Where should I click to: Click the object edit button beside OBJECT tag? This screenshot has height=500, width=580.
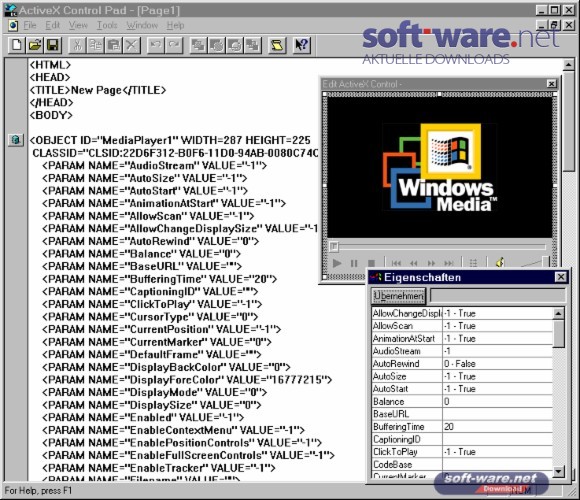pos(16,140)
